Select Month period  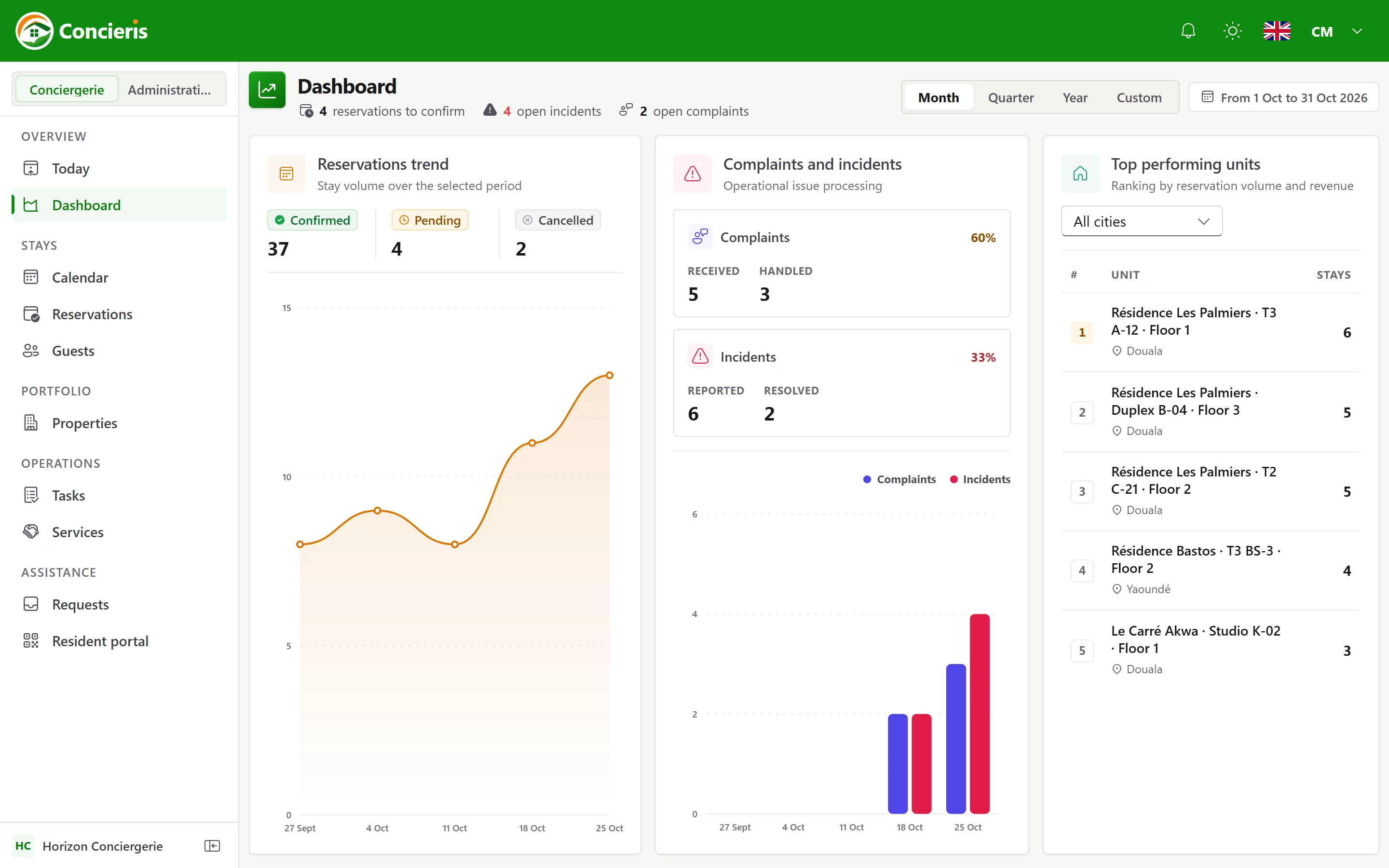click(939, 97)
